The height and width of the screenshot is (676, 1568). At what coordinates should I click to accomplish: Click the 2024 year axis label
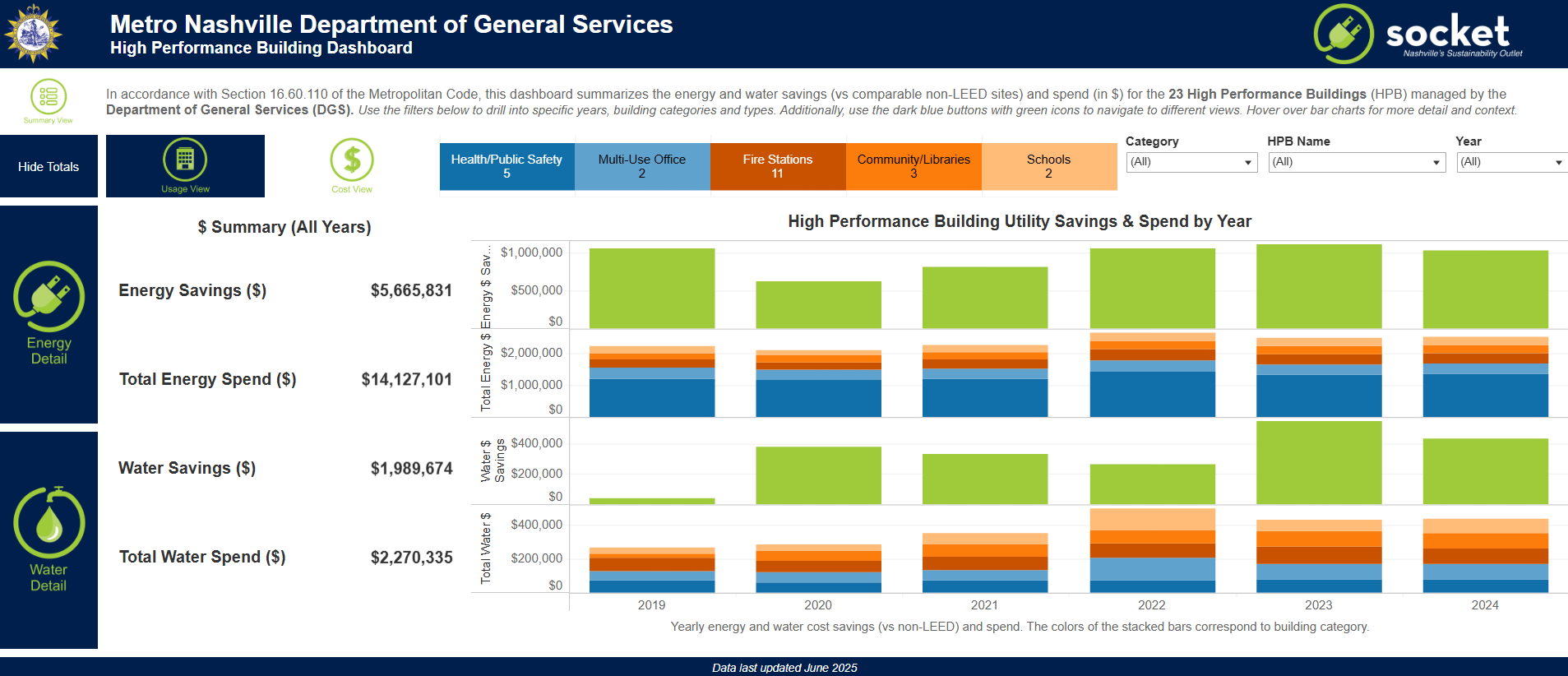pos(1485,605)
